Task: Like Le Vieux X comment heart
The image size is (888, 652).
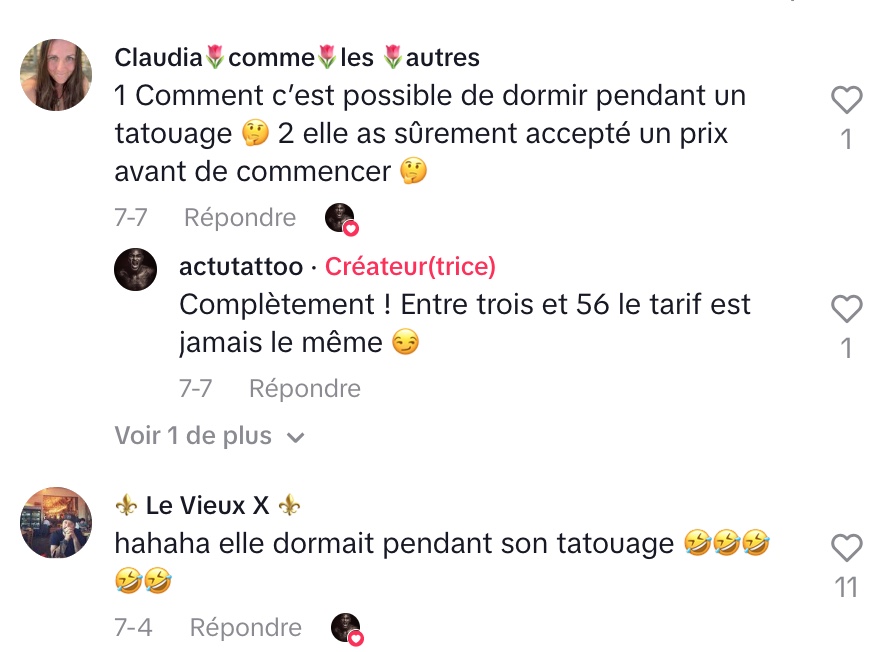Action: tap(846, 548)
